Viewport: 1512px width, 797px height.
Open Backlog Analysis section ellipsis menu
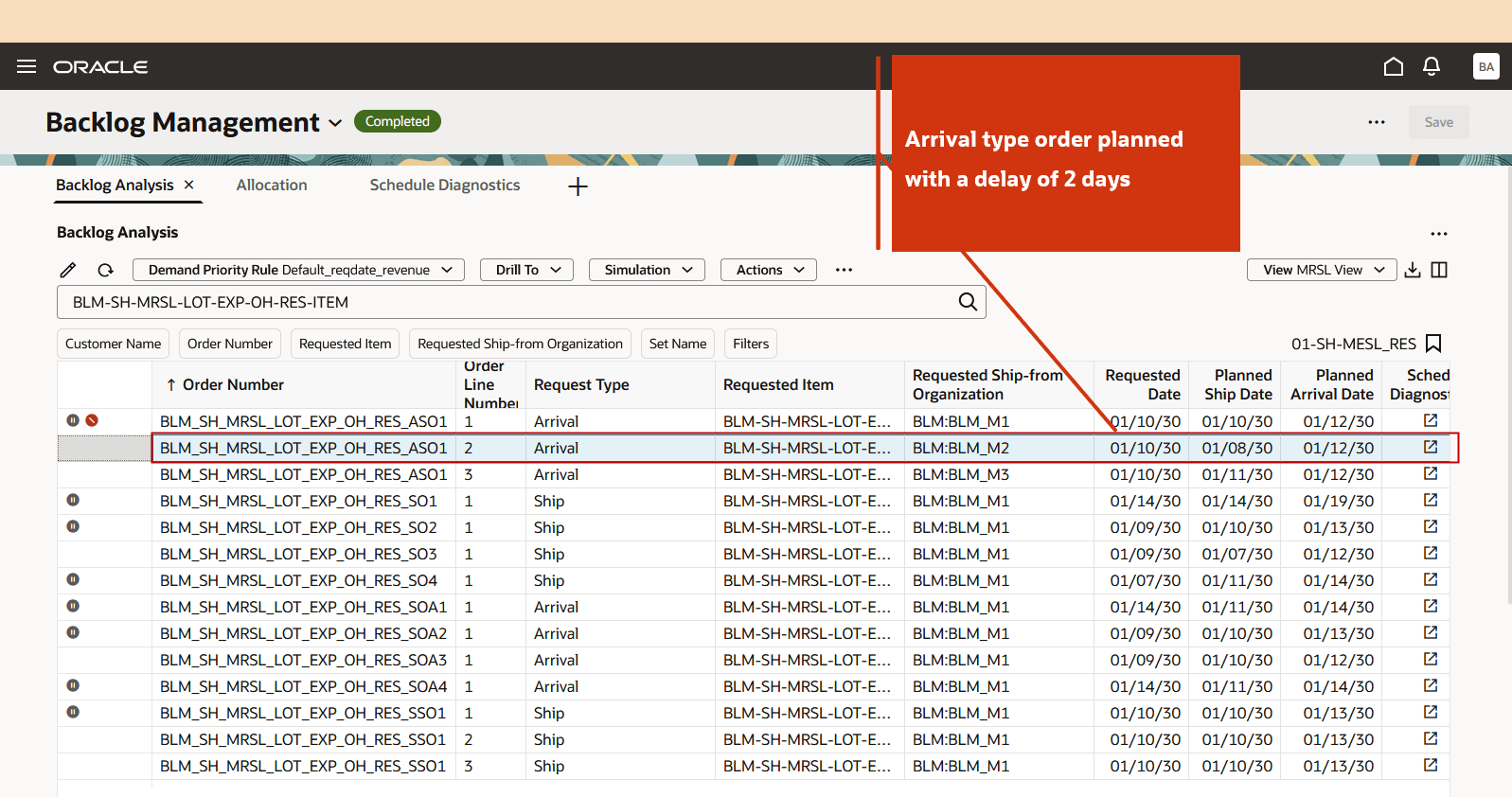click(x=1438, y=234)
